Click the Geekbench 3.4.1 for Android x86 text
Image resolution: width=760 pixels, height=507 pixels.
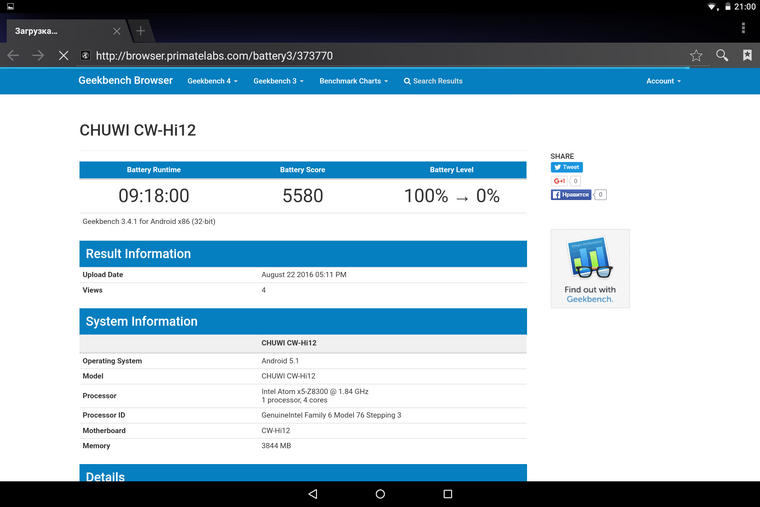[x=149, y=222]
